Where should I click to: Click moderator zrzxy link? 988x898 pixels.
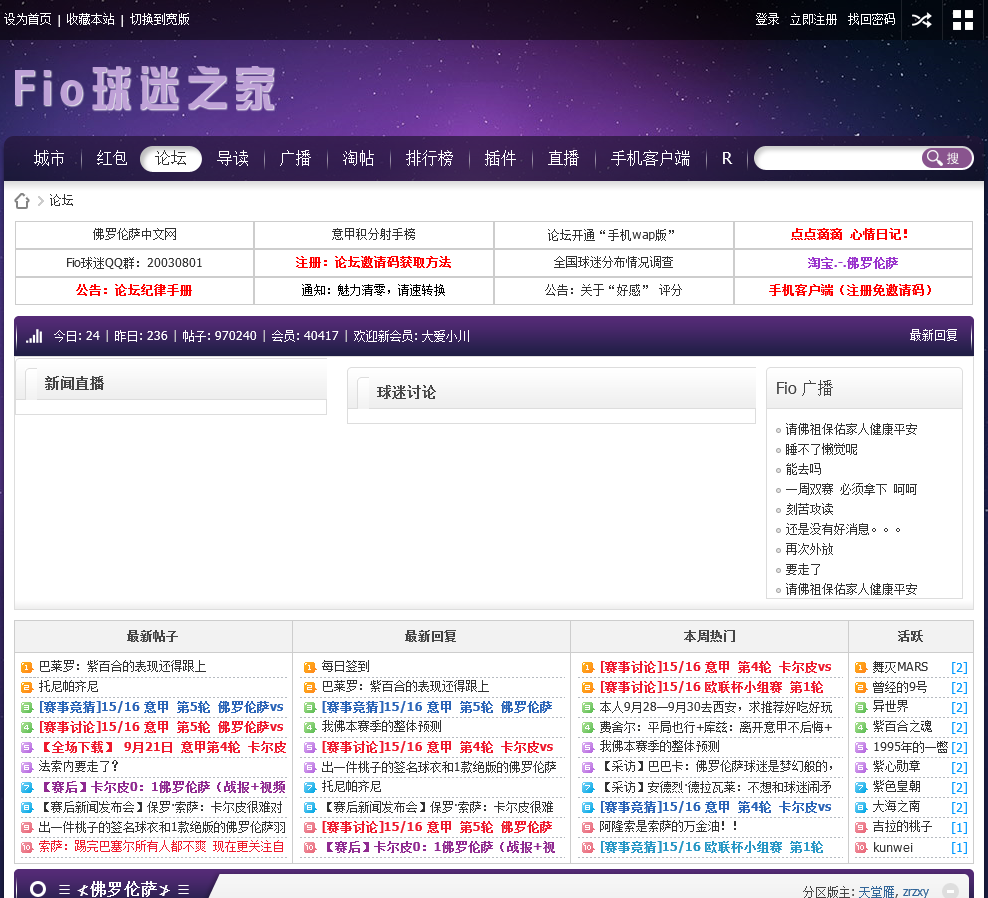click(916, 892)
